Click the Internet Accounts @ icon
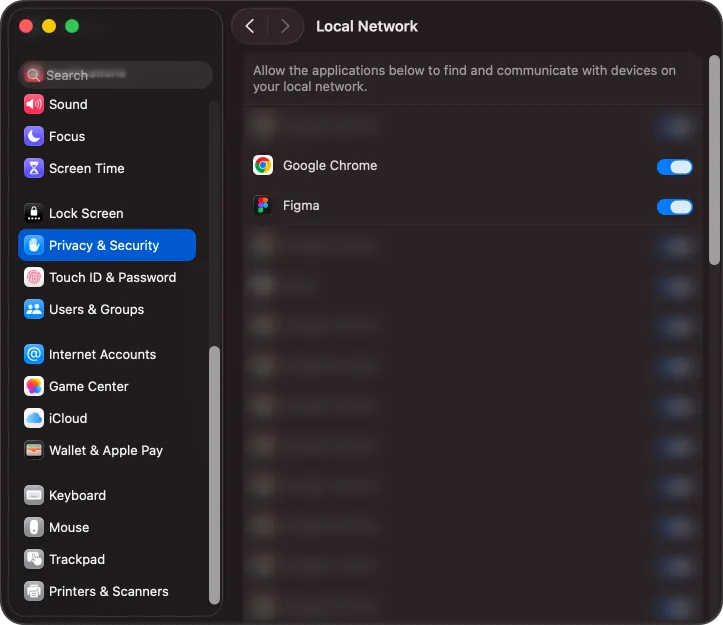 (x=34, y=354)
